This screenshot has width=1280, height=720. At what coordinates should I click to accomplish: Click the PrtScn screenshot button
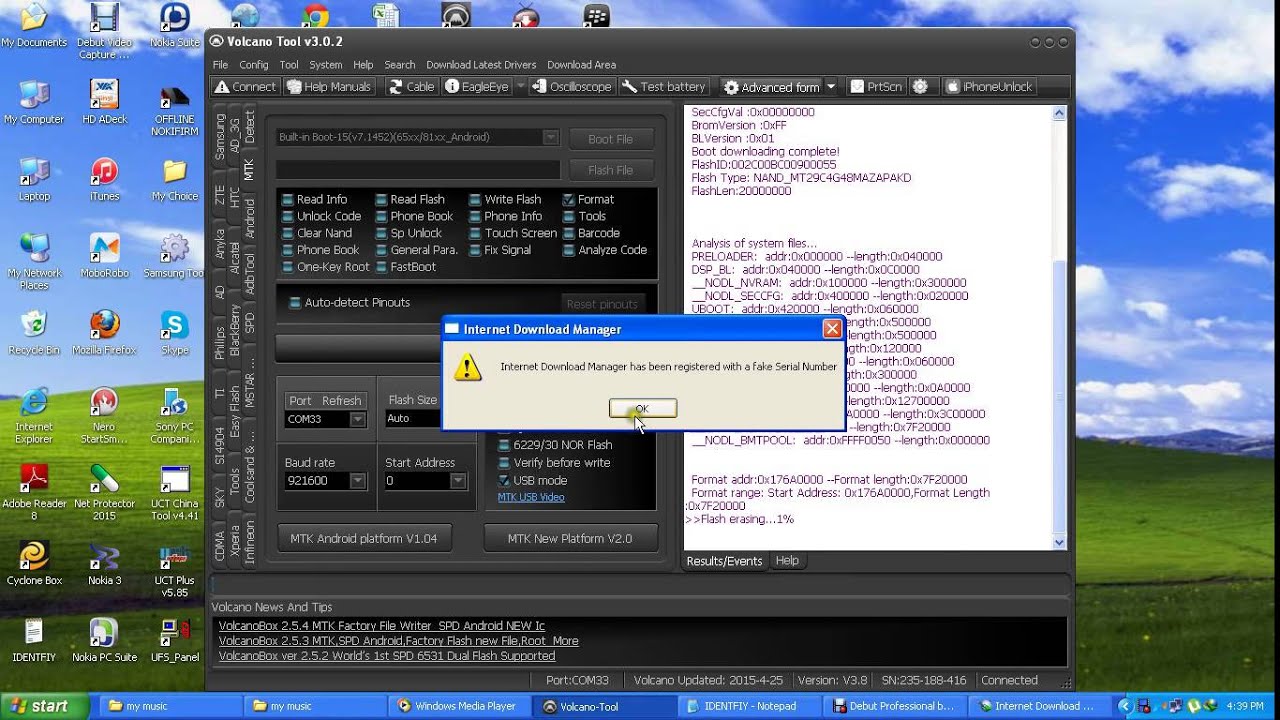tap(877, 87)
